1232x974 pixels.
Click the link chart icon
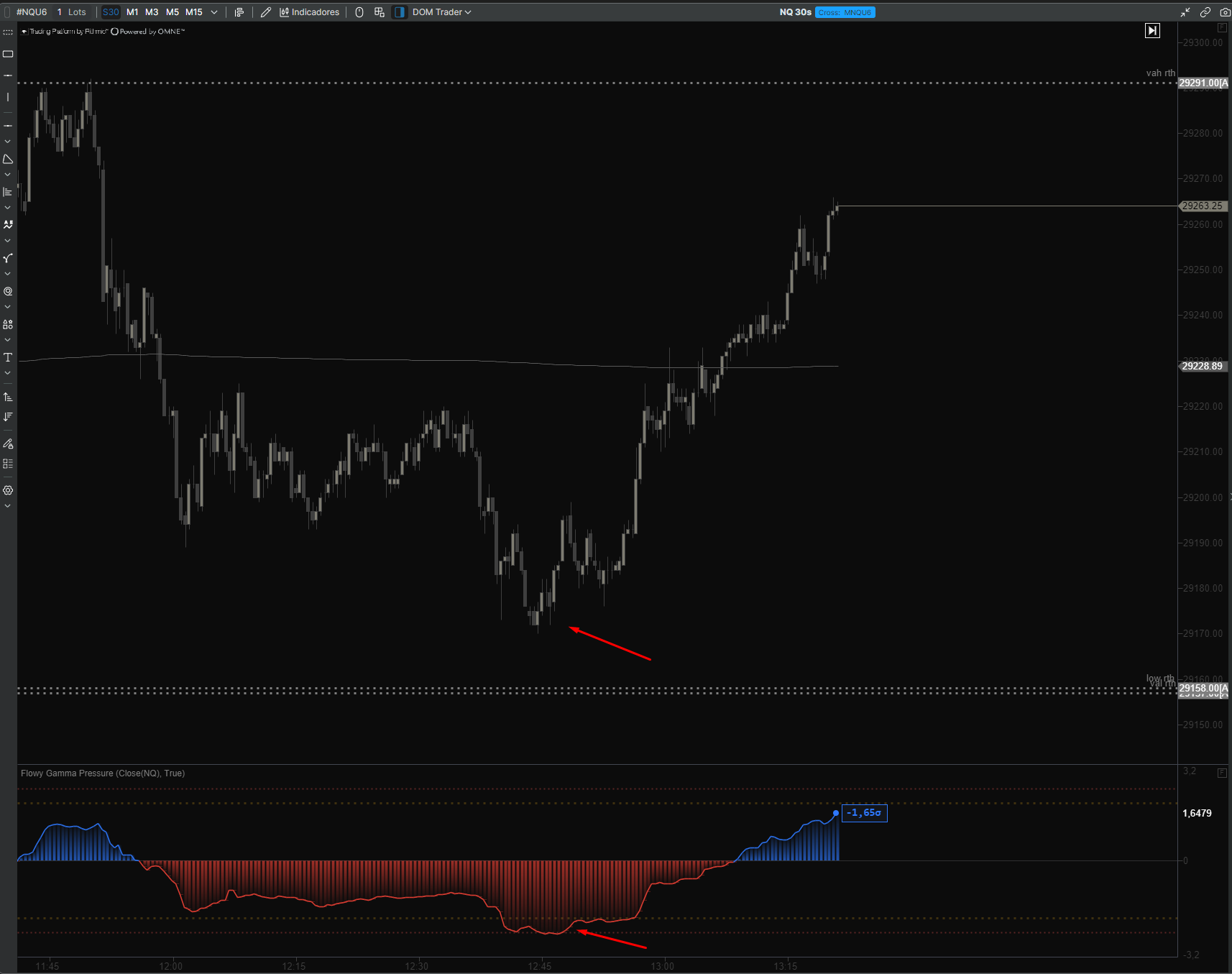(1205, 12)
